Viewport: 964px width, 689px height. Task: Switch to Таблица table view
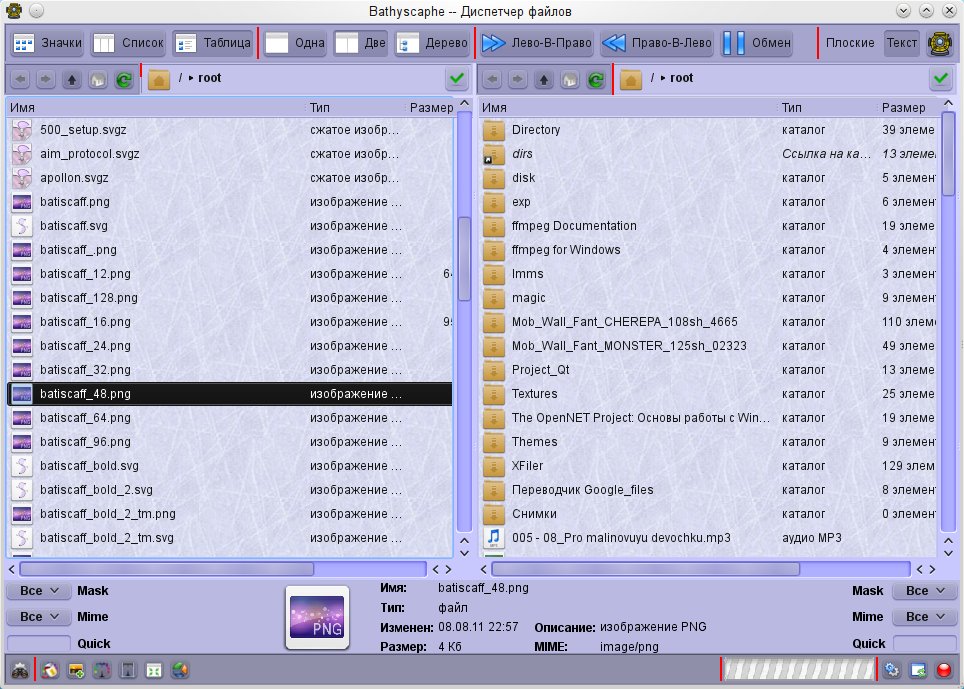213,43
